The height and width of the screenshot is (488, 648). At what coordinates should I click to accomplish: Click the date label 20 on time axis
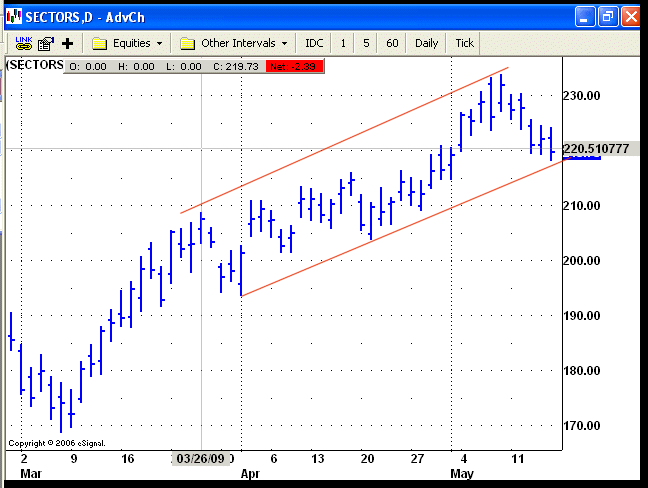[x=367, y=459]
